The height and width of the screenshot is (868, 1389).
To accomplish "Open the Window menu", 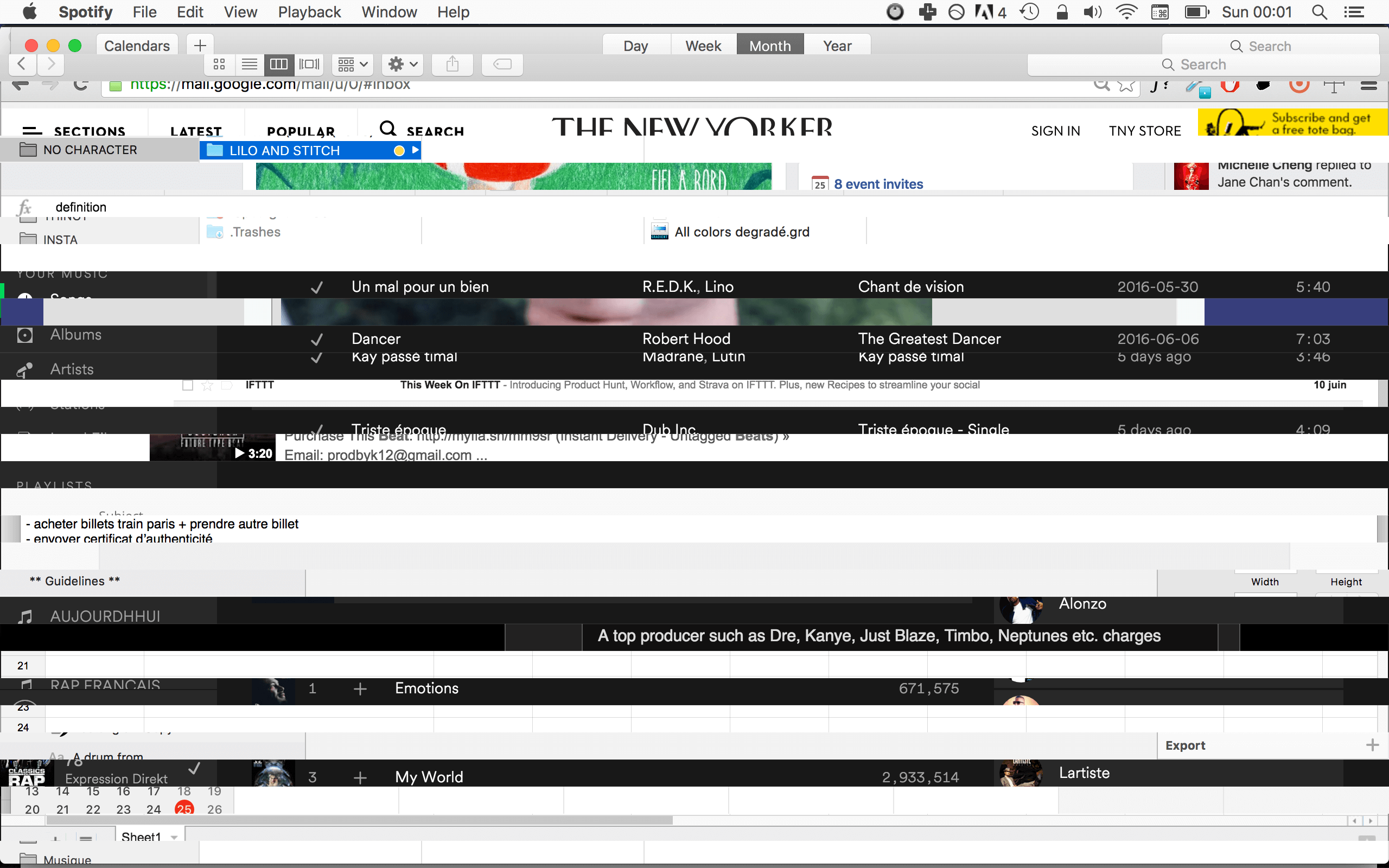I will pyautogui.click(x=389, y=12).
